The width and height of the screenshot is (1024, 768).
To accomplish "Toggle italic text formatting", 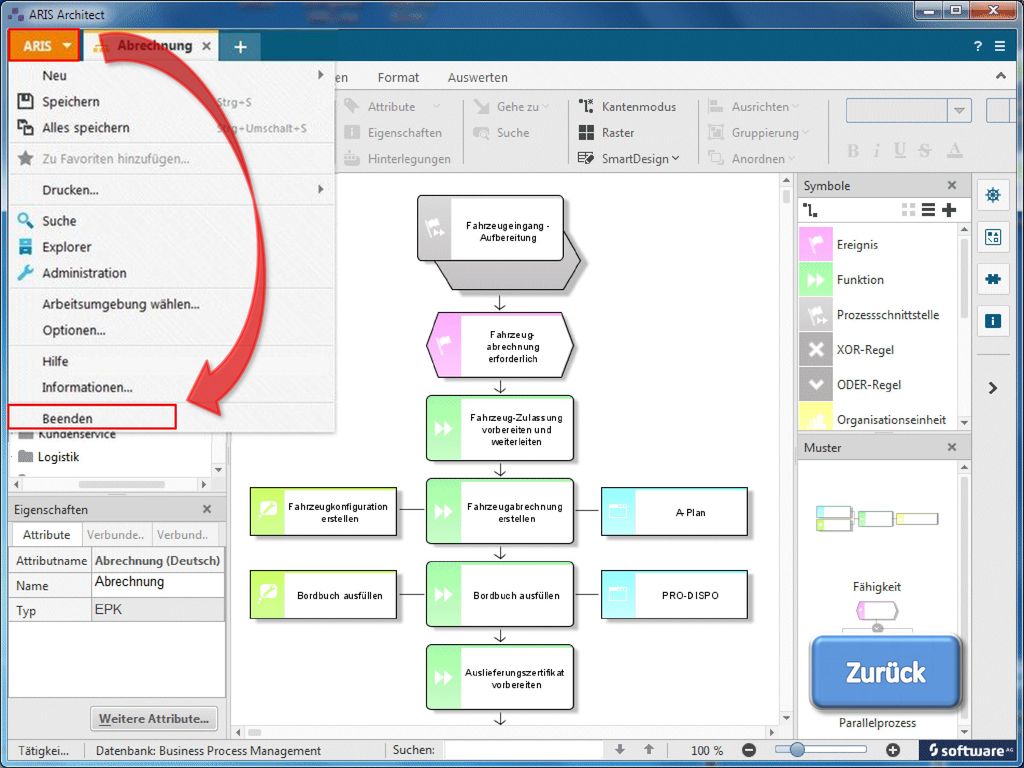I will [877, 151].
